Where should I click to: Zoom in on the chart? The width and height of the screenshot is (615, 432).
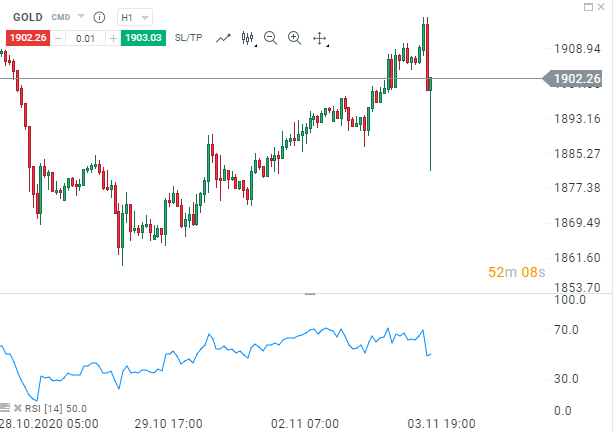click(x=294, y=38)
